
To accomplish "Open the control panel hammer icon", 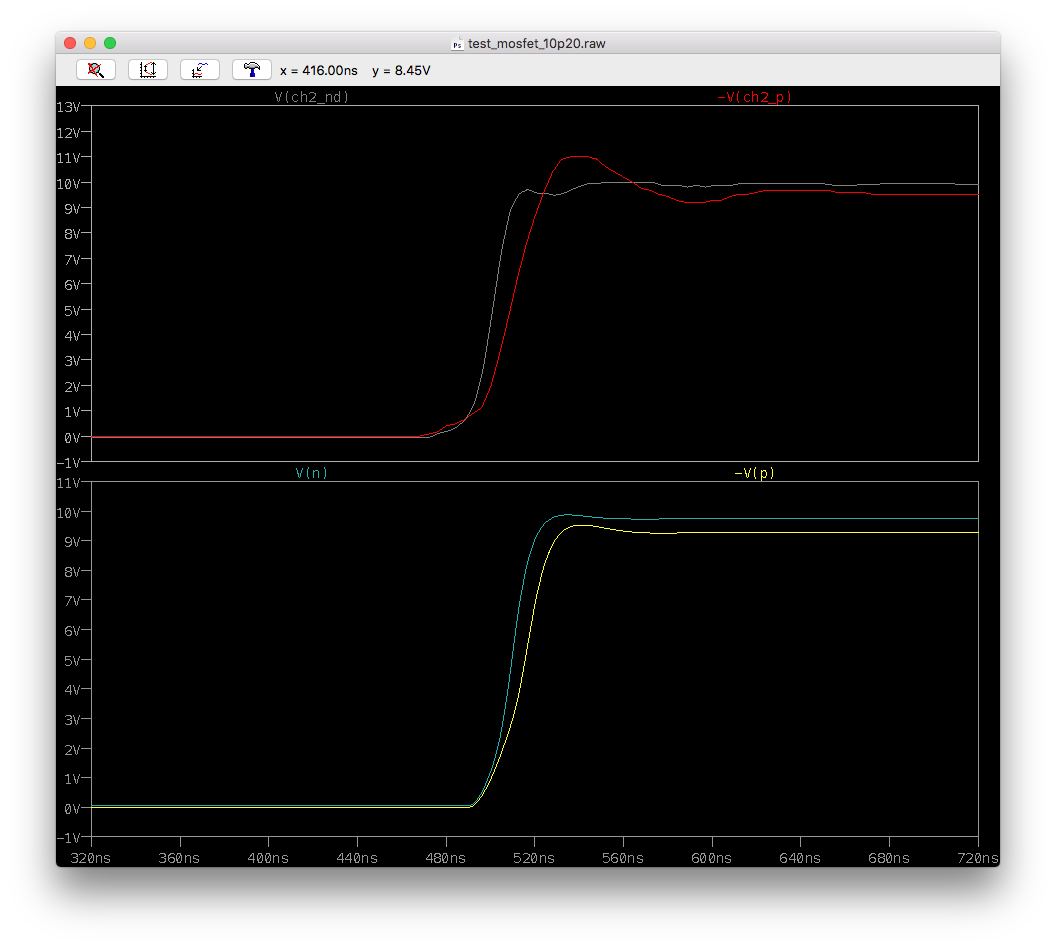I will click(x=252, y=70).
